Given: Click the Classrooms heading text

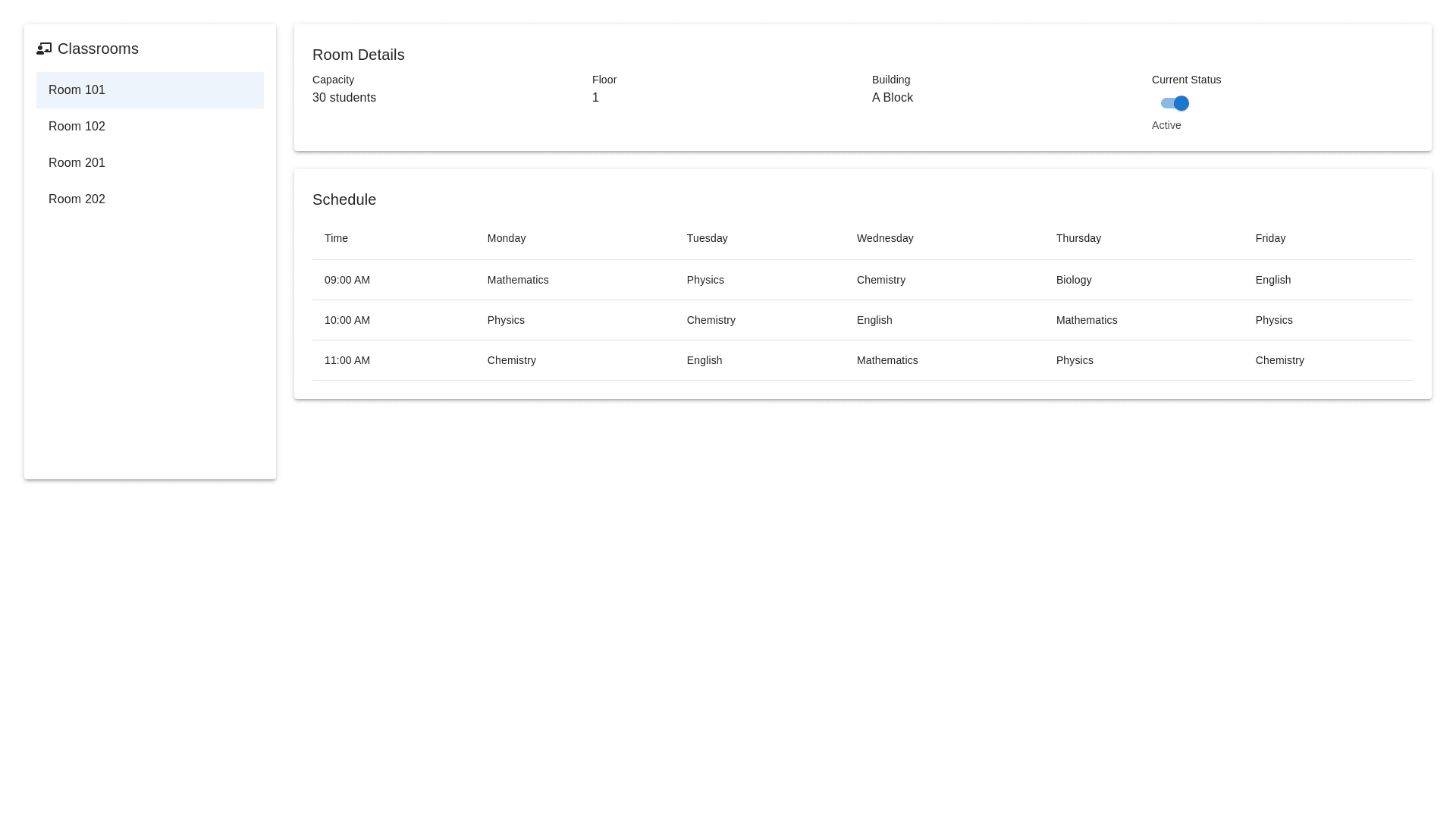Looking at the screenshot, I should point(98,49).
